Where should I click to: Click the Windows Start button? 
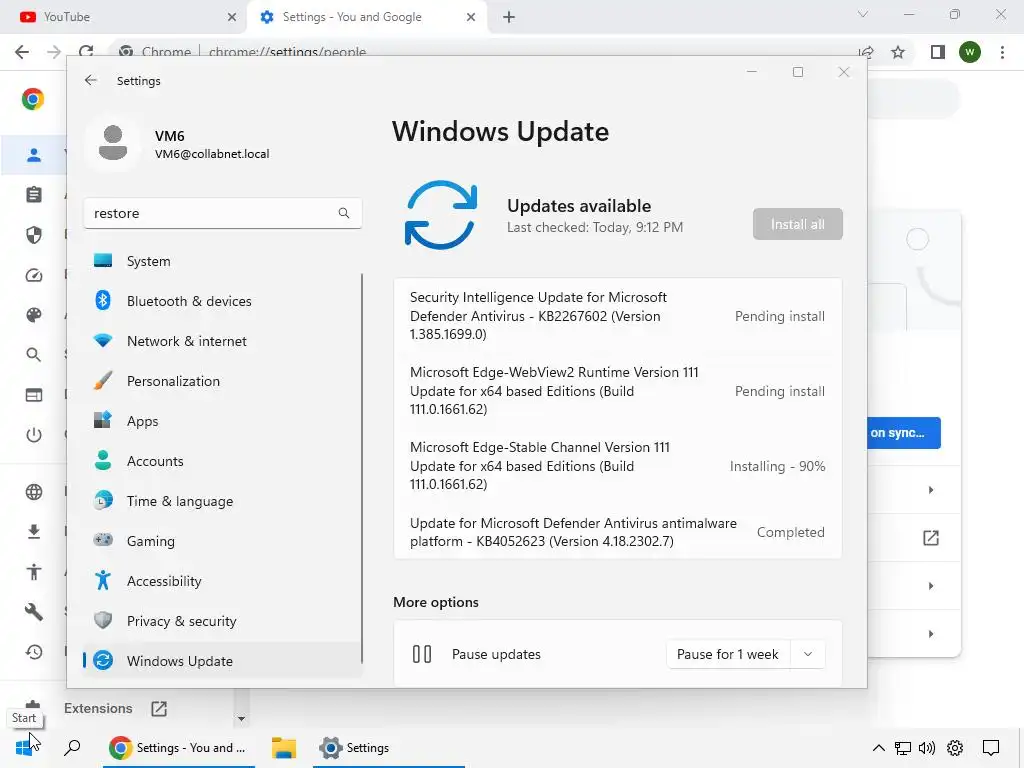(24, 748)
